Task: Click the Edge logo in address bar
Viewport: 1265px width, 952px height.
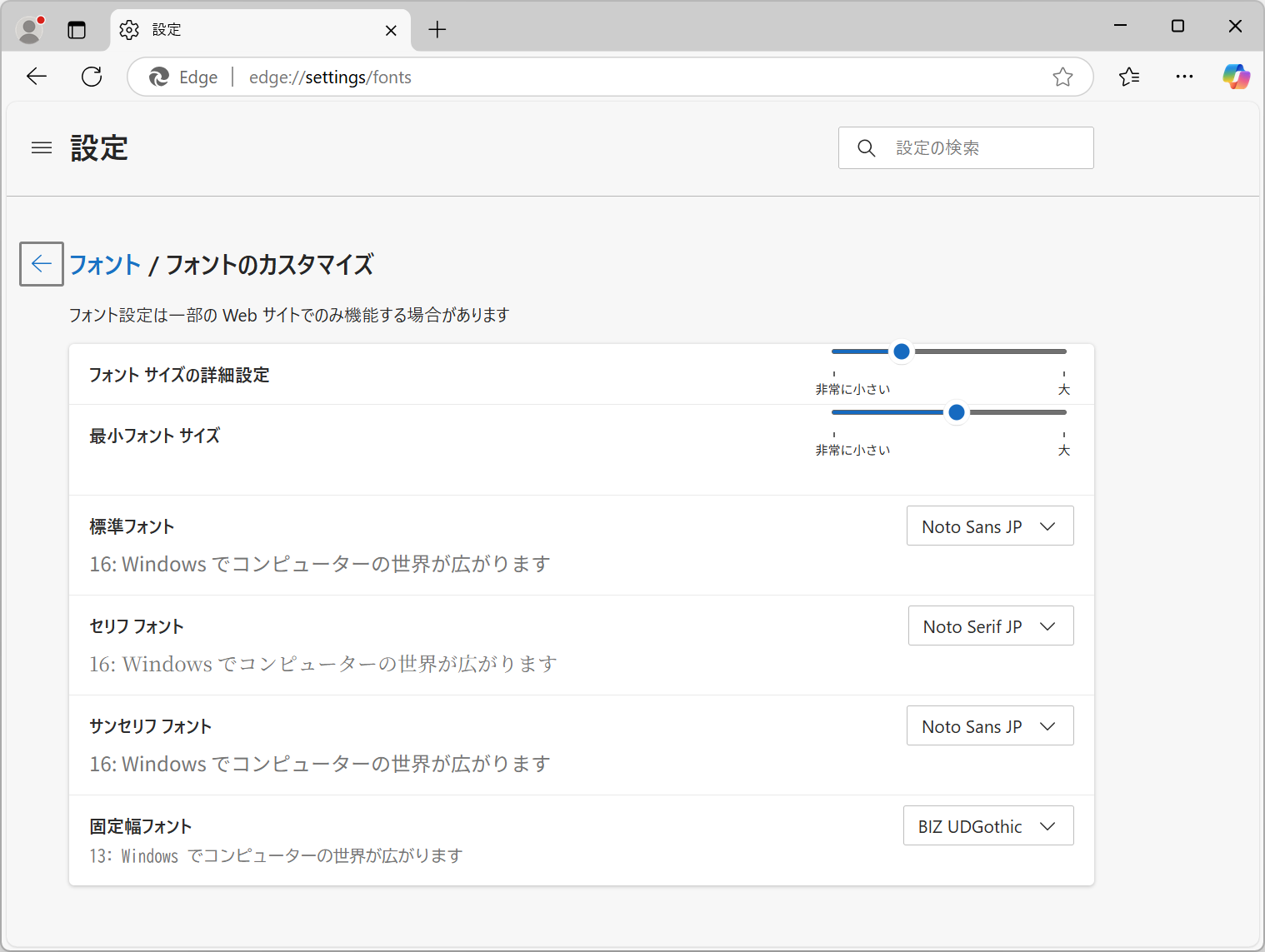Action: (158, 77)
